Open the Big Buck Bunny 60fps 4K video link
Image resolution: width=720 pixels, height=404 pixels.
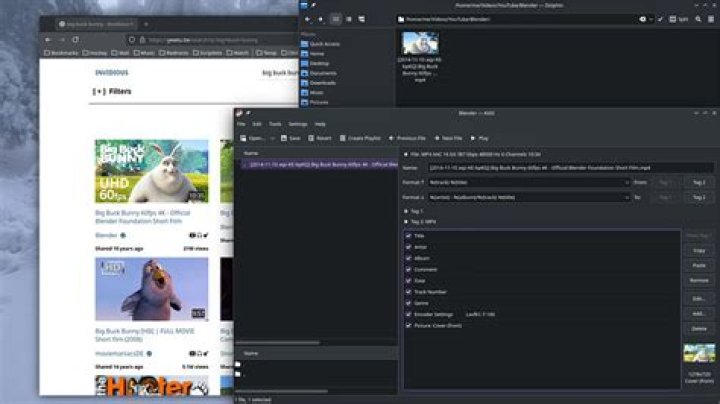point(142,217)
